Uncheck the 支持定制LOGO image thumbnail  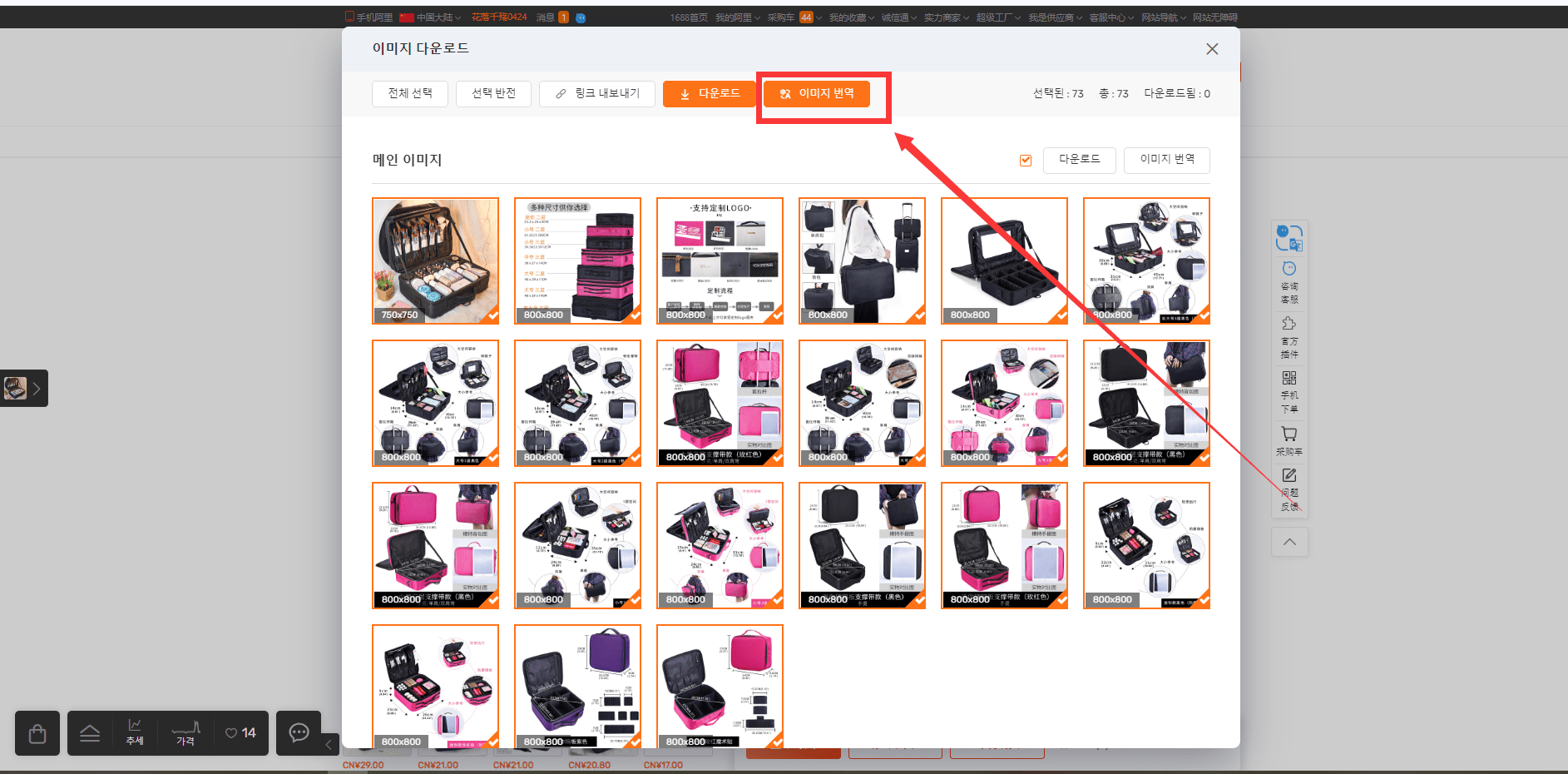pyautogui.click(x=720, y=260)
